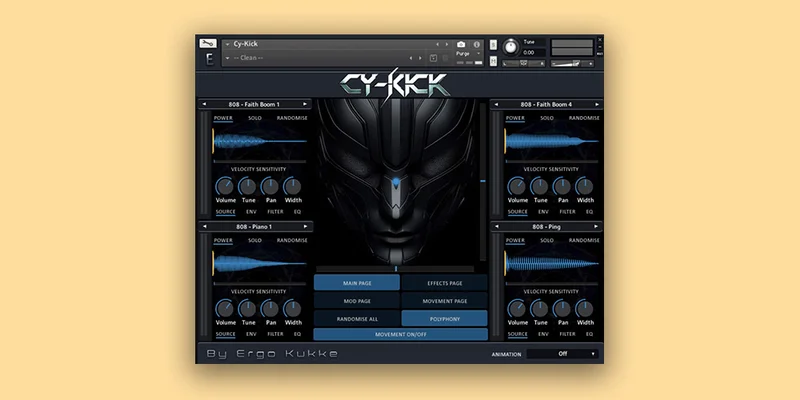Click the Faith Boom 1 waveform display

[260, 141]
